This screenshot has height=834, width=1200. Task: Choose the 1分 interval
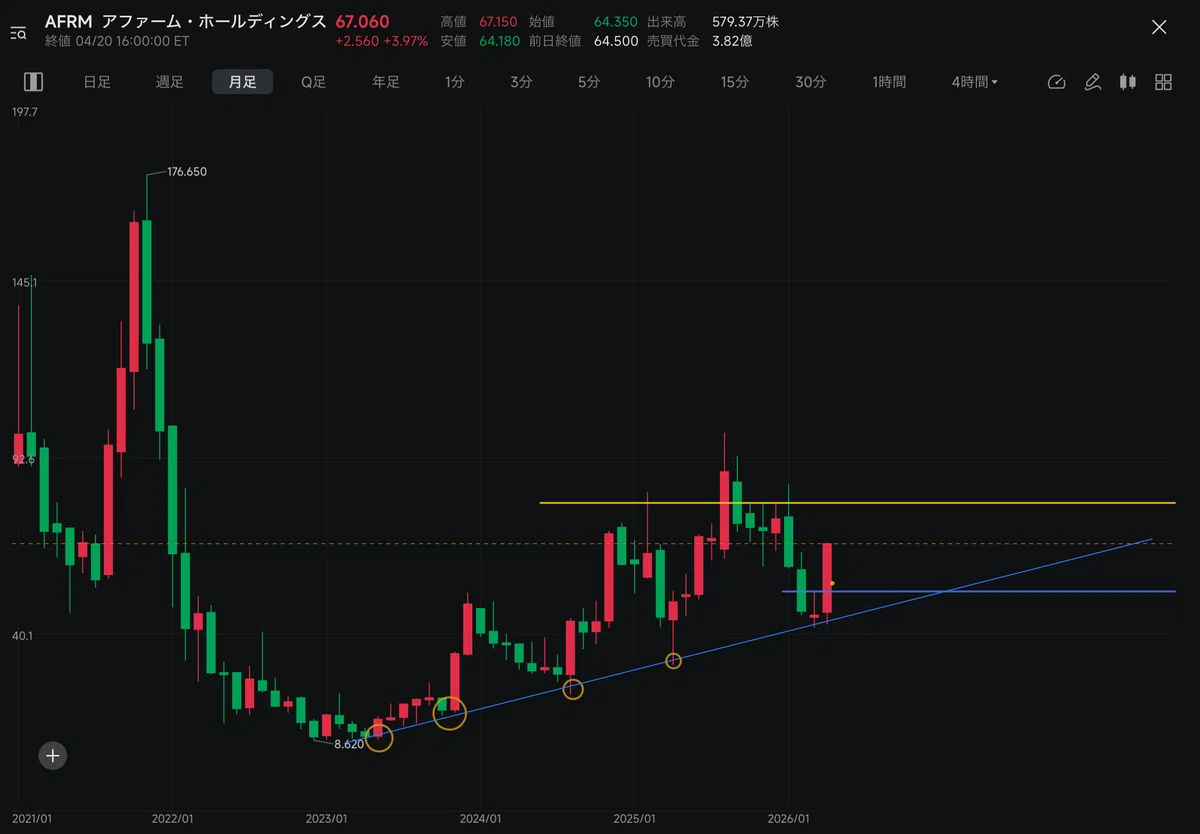point(455,82)
